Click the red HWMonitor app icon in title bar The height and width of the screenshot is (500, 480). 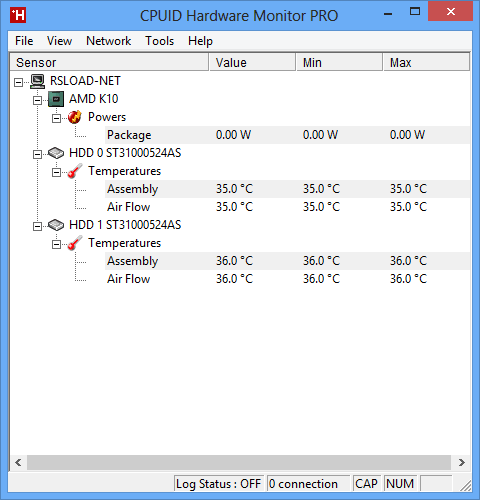pos(18,16)
